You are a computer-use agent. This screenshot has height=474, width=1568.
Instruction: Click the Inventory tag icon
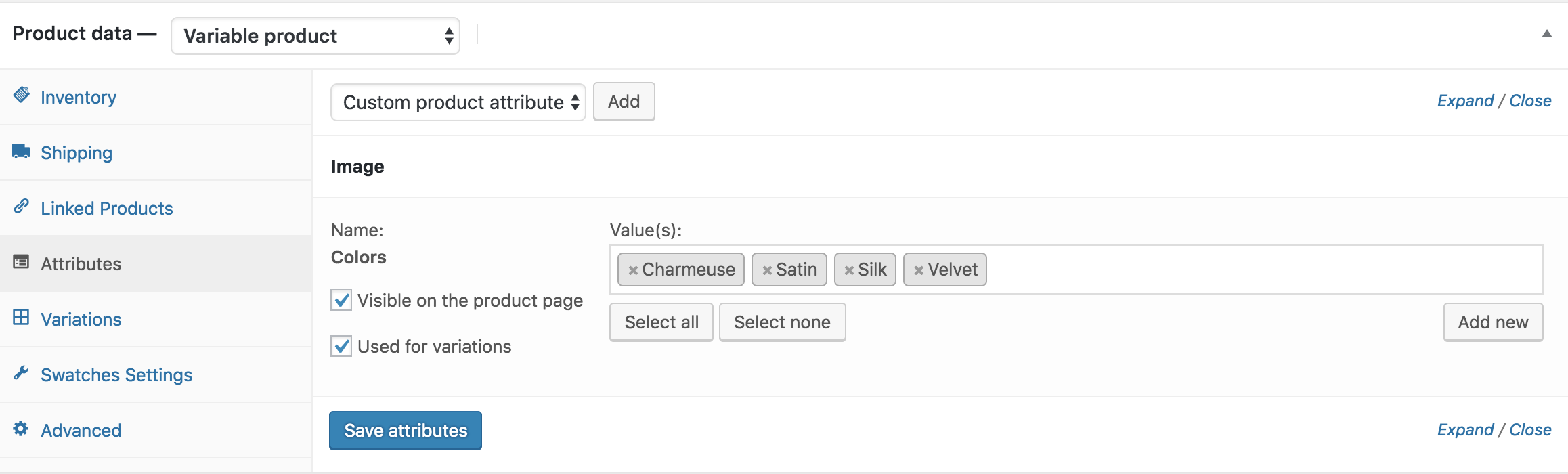21,95
